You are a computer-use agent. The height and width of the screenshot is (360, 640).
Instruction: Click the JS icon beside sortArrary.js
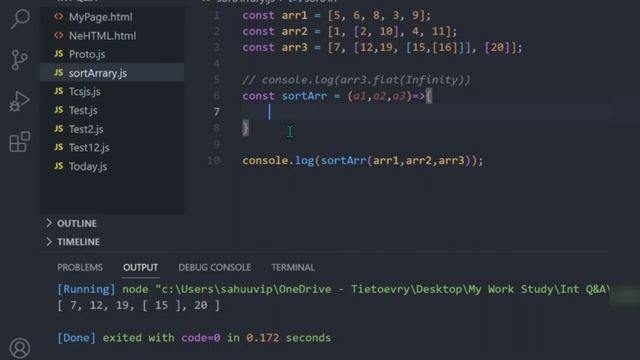(x=59, y=73)
